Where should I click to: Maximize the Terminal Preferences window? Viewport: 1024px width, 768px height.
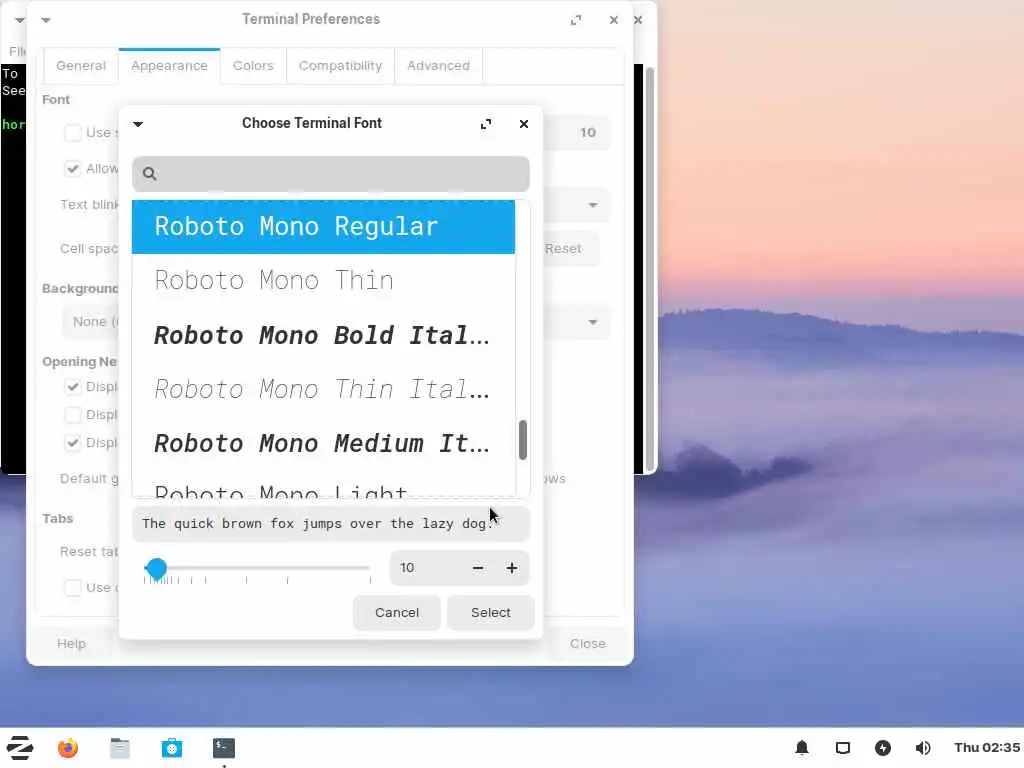[x=576, y=20]
